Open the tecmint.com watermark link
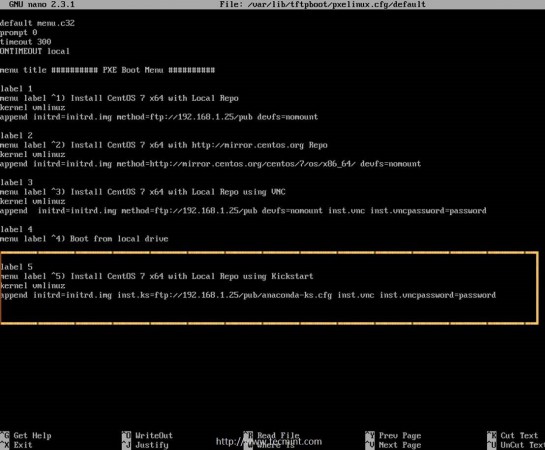This screenshot has width=545, height=450. click(x=269, y=441)
